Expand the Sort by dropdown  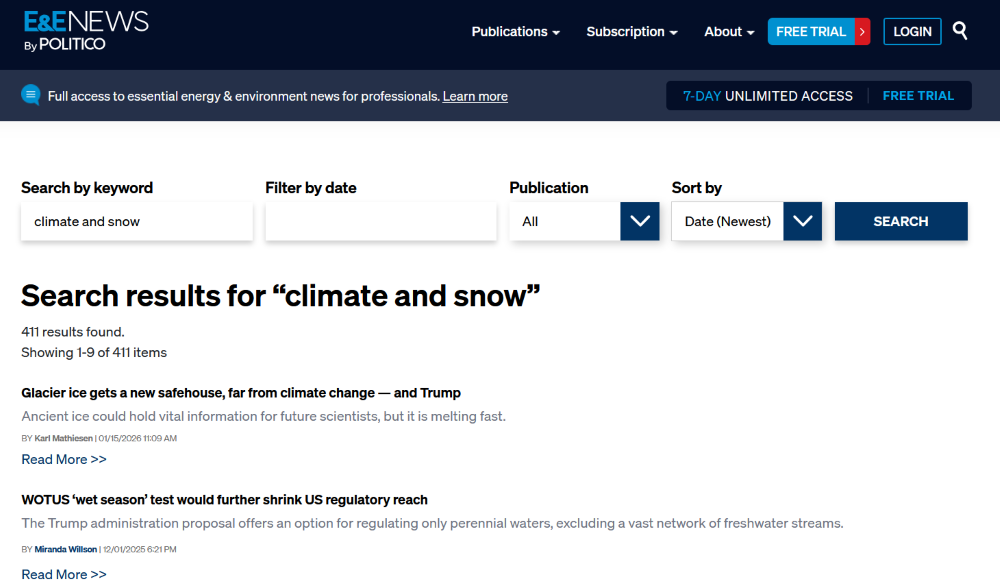803,221
